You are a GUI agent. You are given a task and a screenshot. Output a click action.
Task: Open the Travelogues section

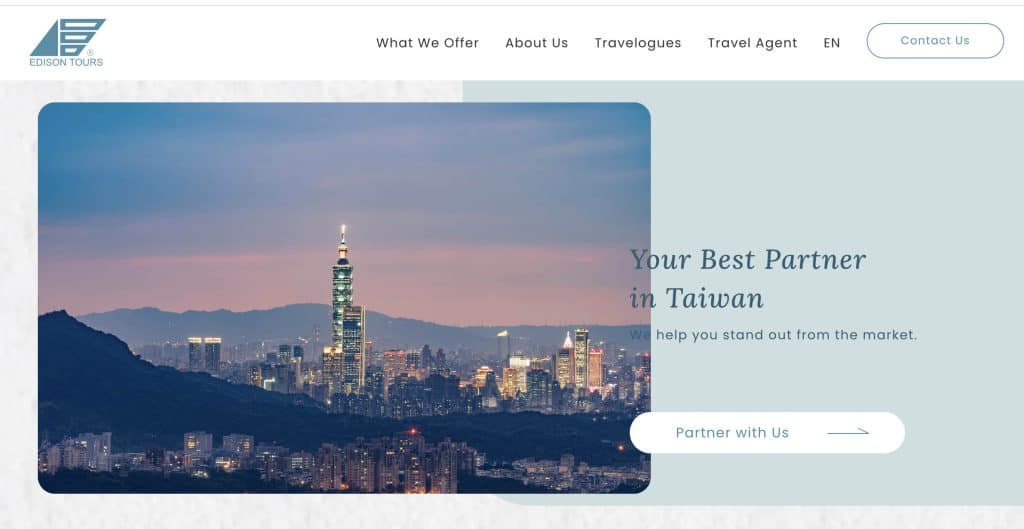(x=638, y=43)
